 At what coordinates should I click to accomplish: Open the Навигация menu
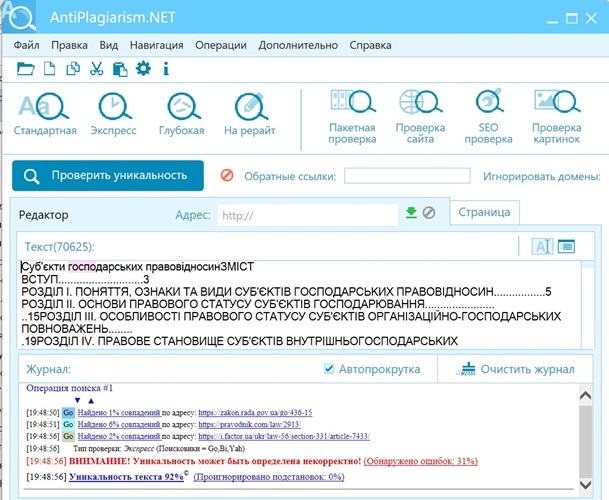point(157,45)
